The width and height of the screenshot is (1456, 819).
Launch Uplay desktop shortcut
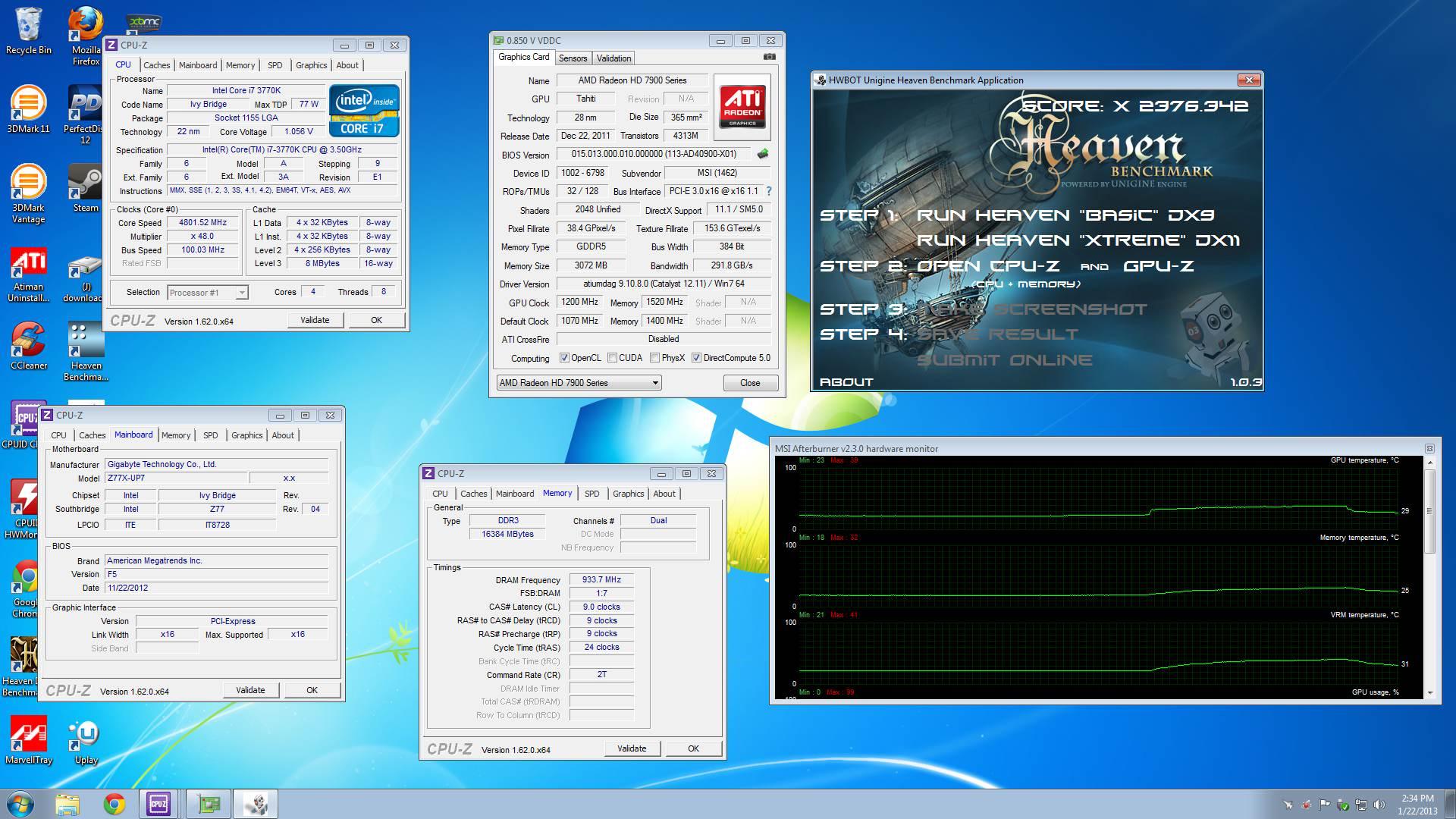[x=86, y=742]
